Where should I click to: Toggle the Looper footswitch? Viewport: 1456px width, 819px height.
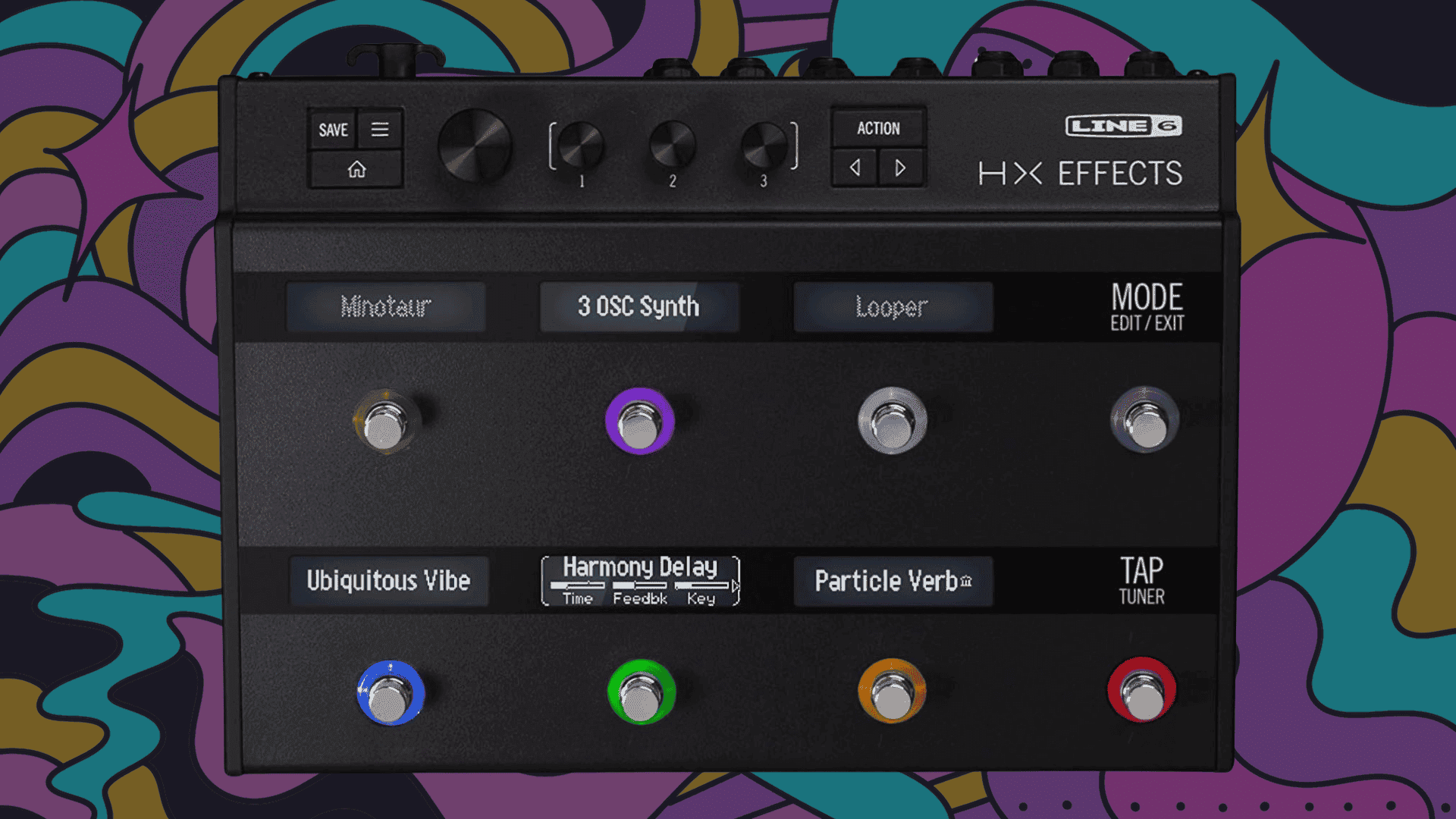coord(892,421)
